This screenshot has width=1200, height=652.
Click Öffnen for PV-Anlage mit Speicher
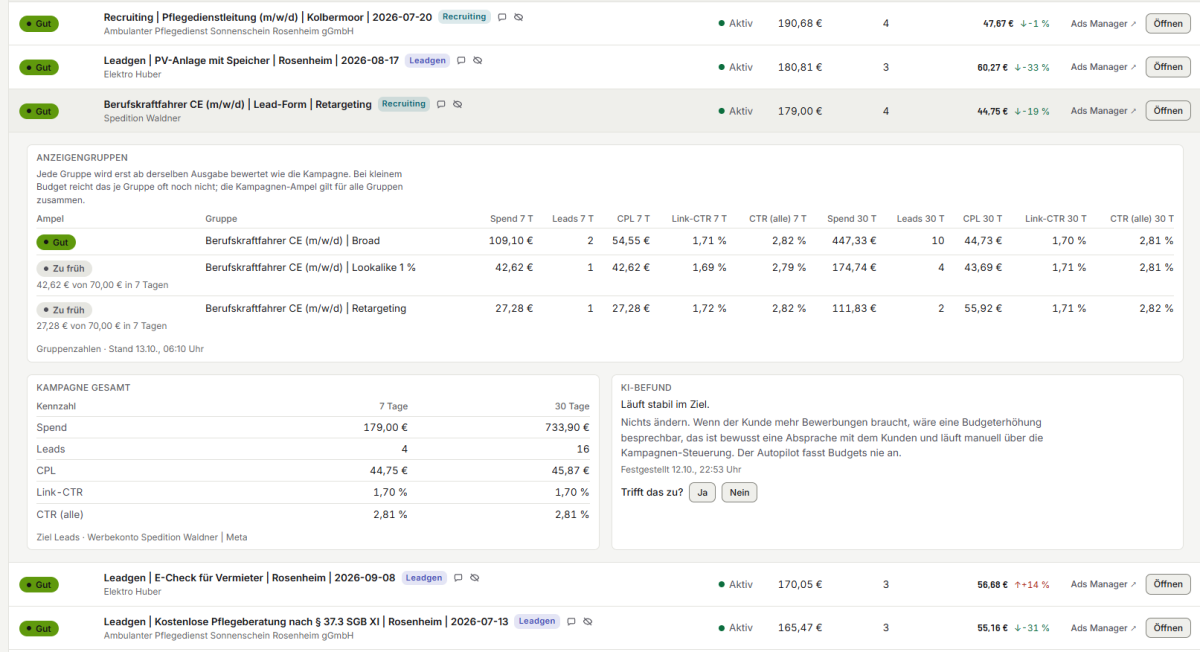pos(1168,67)
